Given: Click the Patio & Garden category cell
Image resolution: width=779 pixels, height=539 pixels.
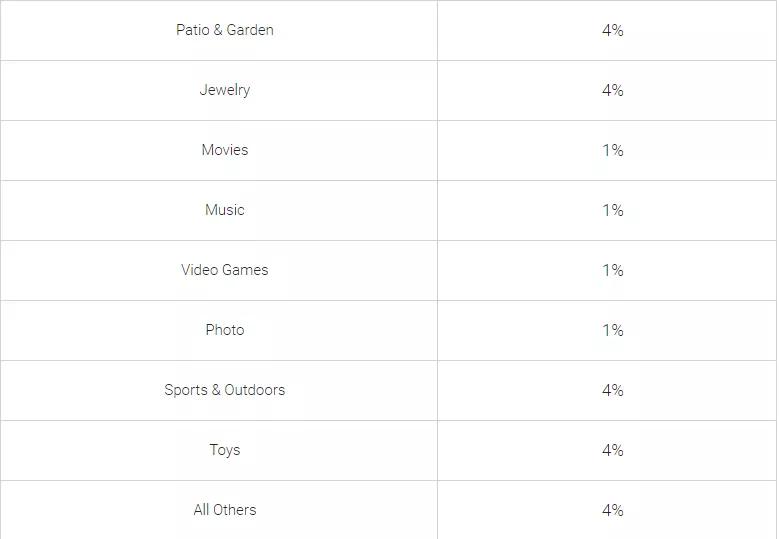Looking at the screenshot, I should pos(224,30).
